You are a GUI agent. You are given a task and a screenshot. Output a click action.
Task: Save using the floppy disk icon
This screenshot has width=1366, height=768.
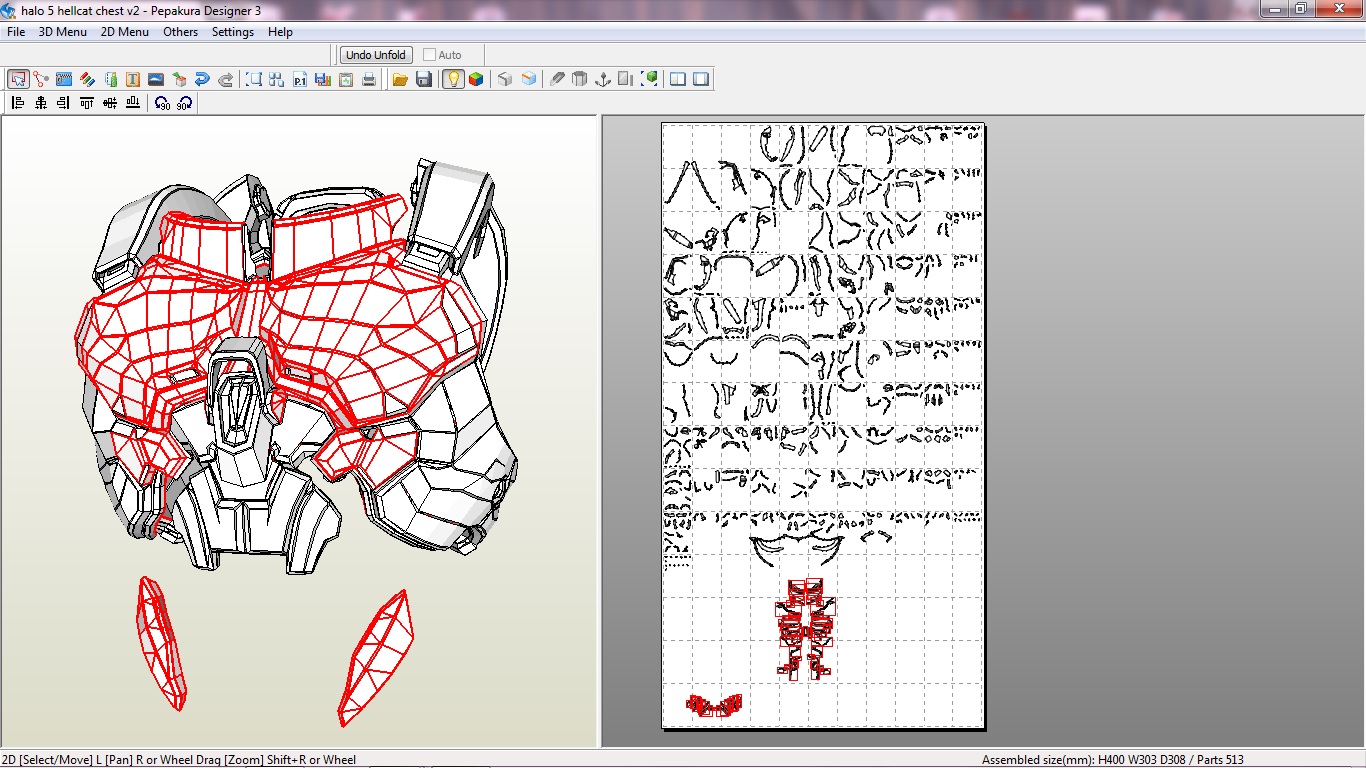(x=423, y=79)
